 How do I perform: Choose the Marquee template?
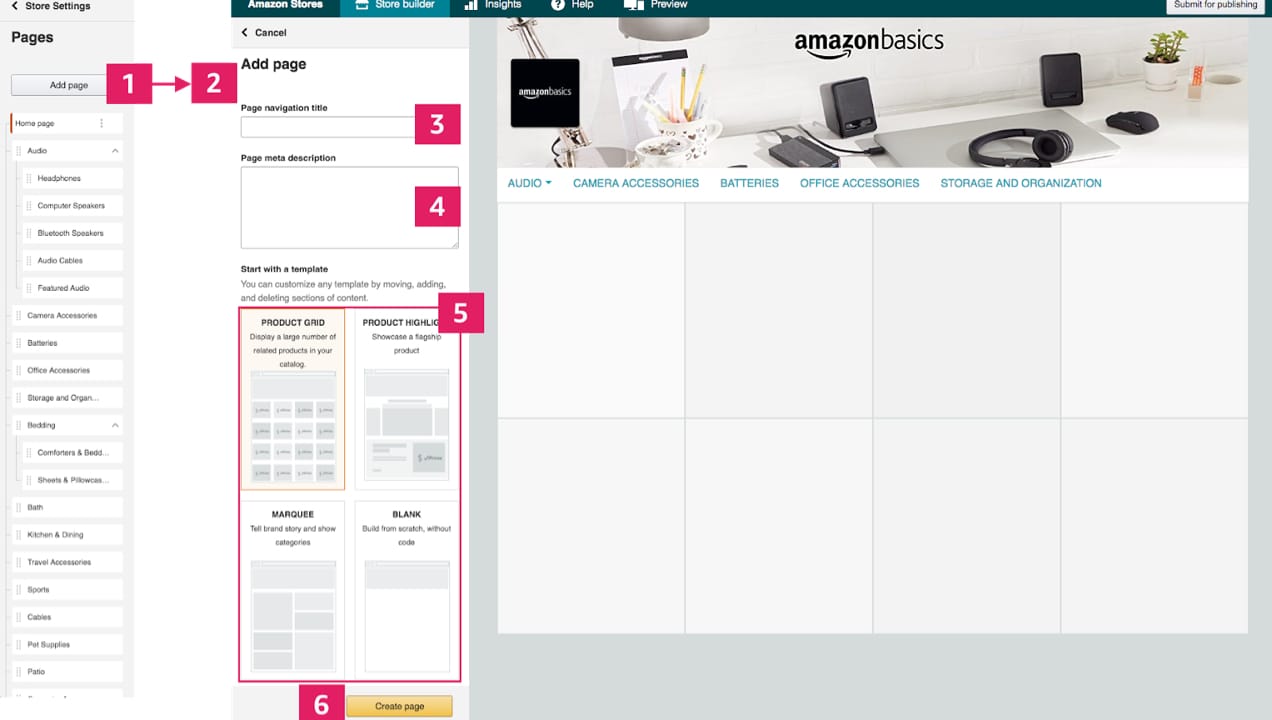293,590
